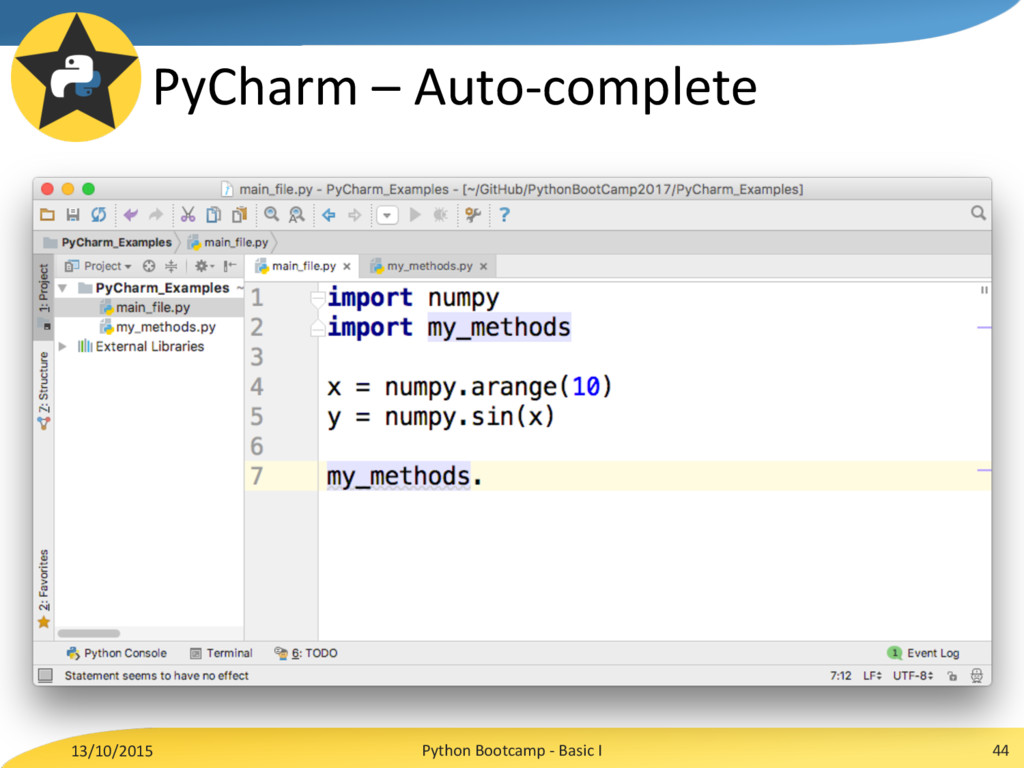This screenshot has width=1024, height=768.
Task: Click the Hector inspector icon in status bar
Action: point(976,676)
